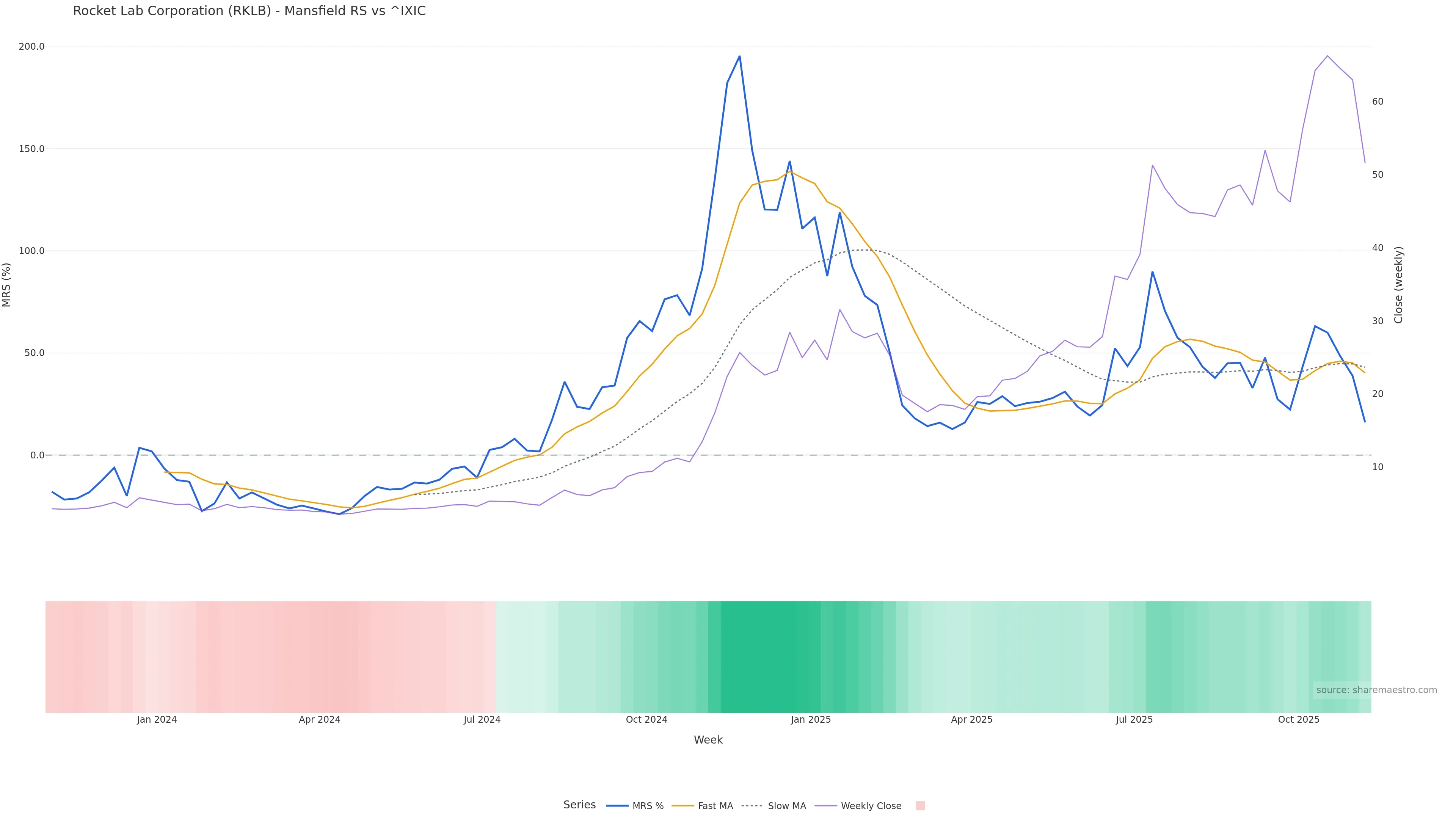The height and width of the screenshot is (819, 1456).
Task: Click the chart title Rocket Lab Corporation
Action: pos(249,11)
